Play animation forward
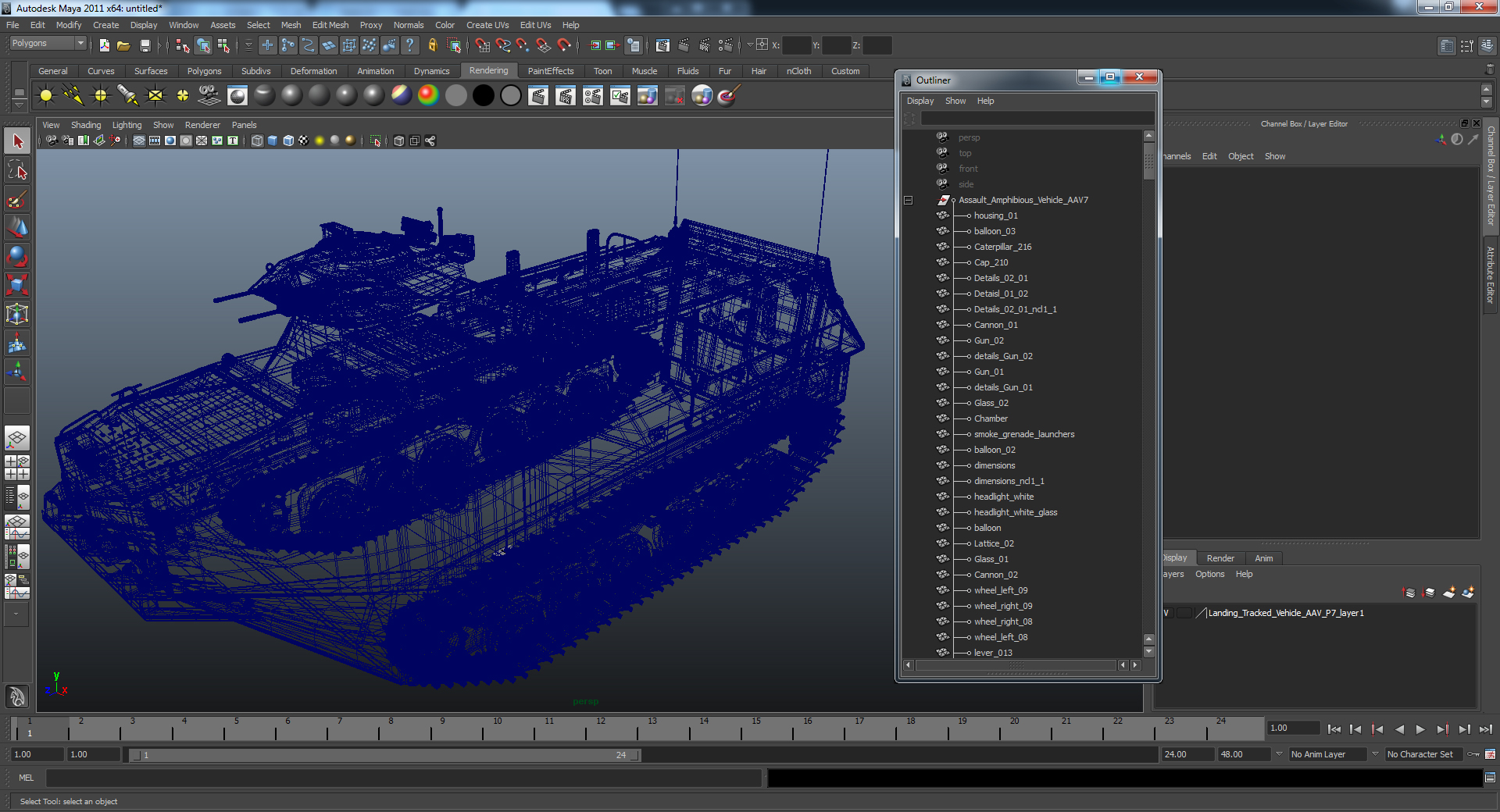Viewport: 1500px width, 812px height. tap(1420, 729)
